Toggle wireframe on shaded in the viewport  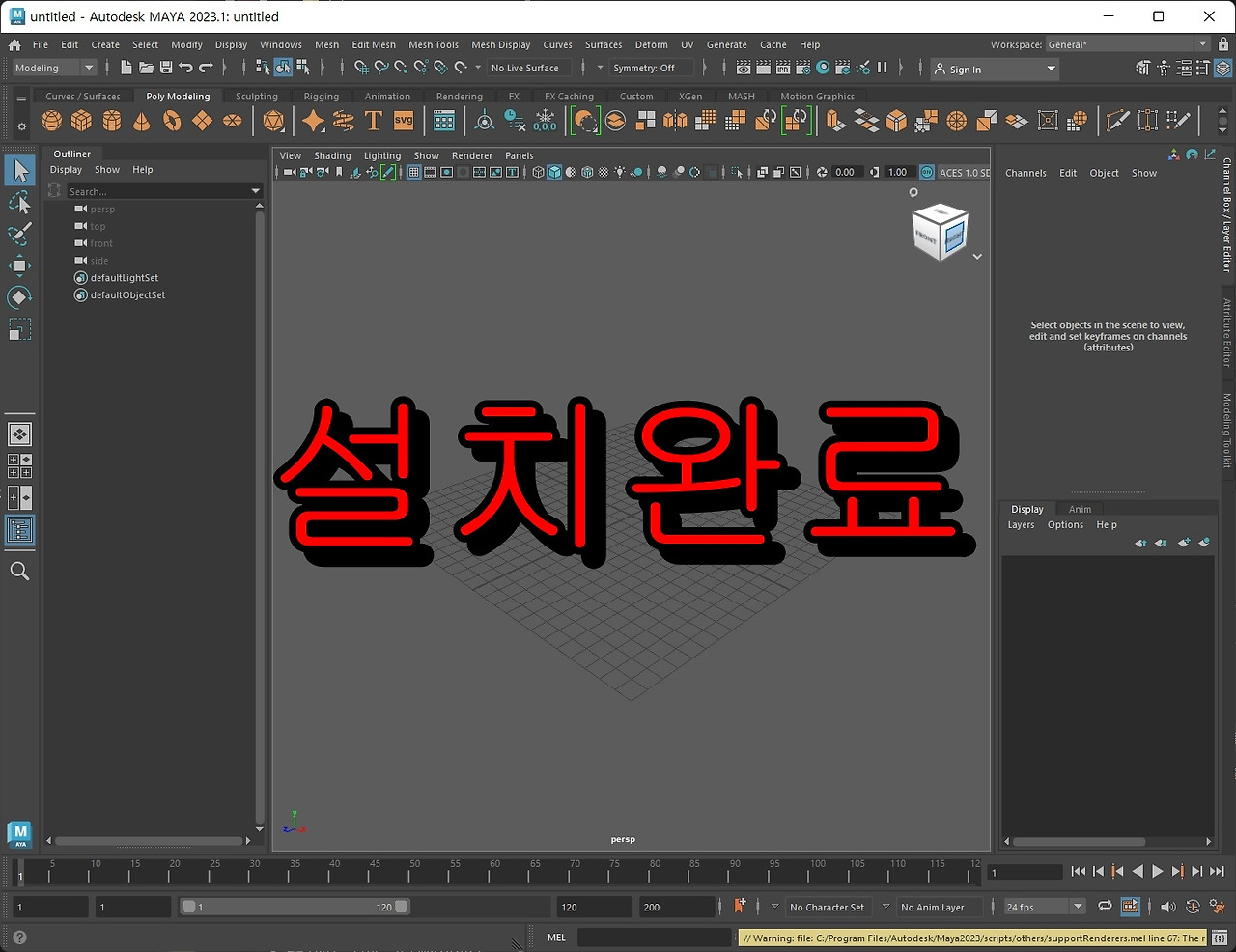[x=587, y=172]
